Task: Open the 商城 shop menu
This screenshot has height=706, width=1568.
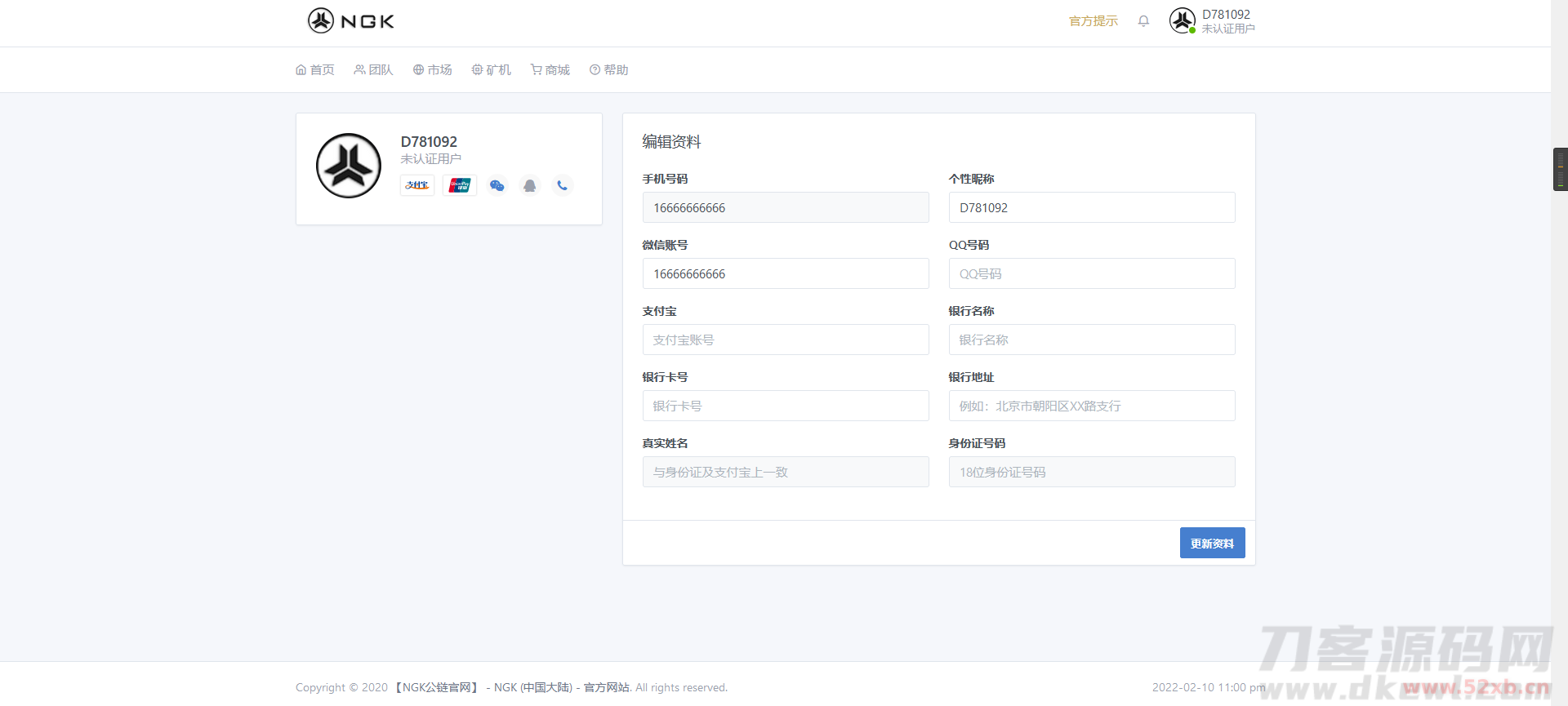Action: pyautogui.click(x=550, y=70)
